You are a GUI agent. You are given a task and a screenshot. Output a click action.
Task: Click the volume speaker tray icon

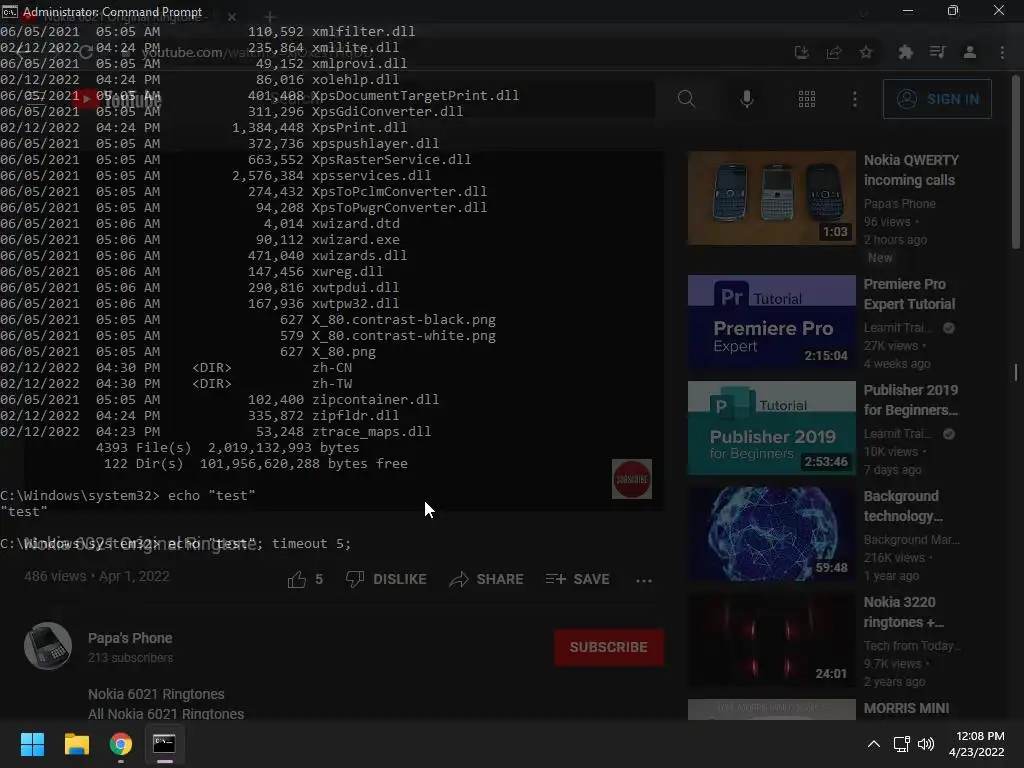(926, 744)
